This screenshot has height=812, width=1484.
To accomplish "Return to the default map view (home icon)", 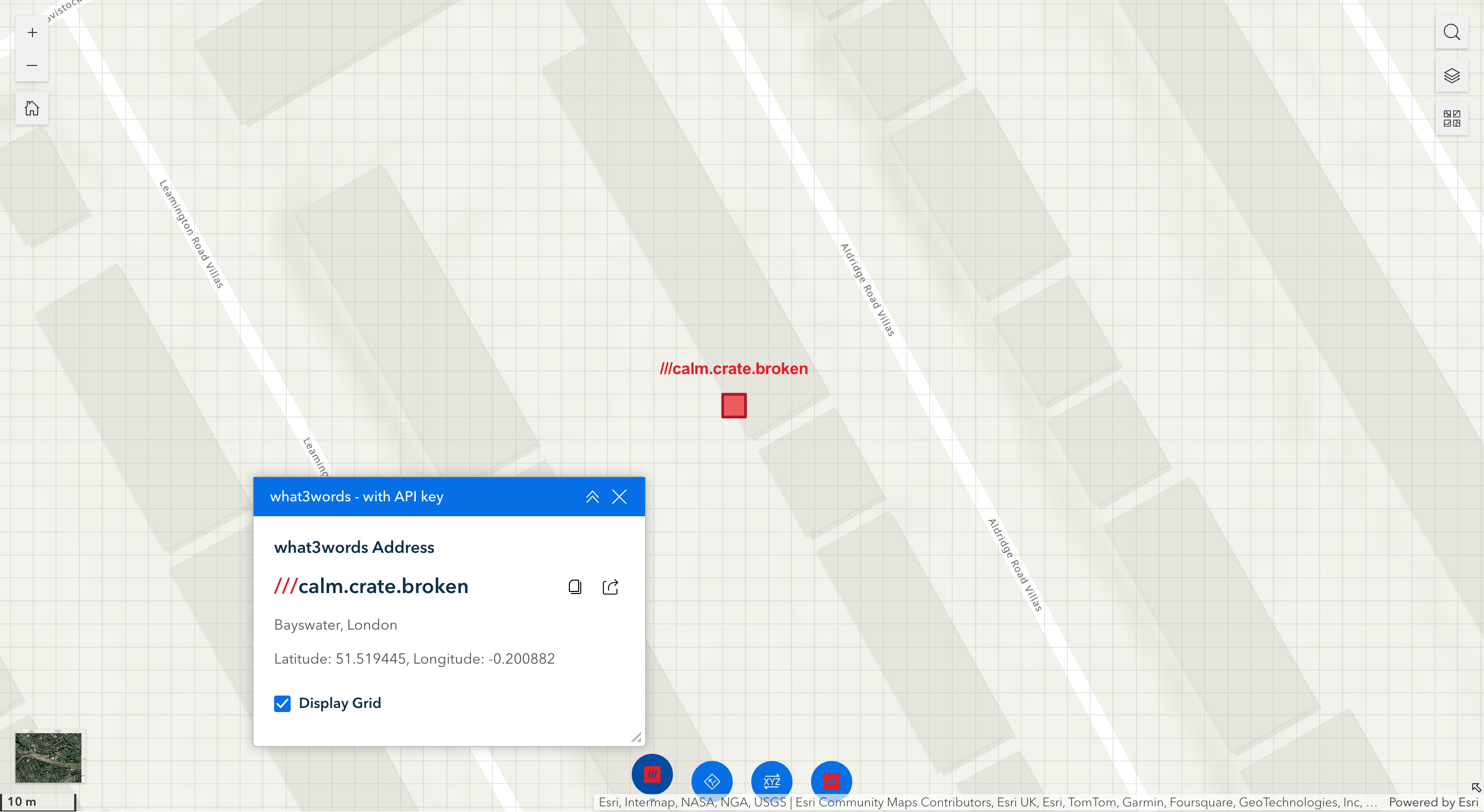I will coord(32,108).
